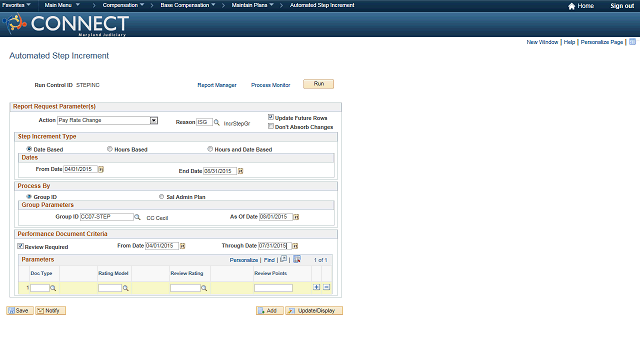Screen dimensions: 640x360
Task: Add a new Parameters row
Action: [316, 287]
